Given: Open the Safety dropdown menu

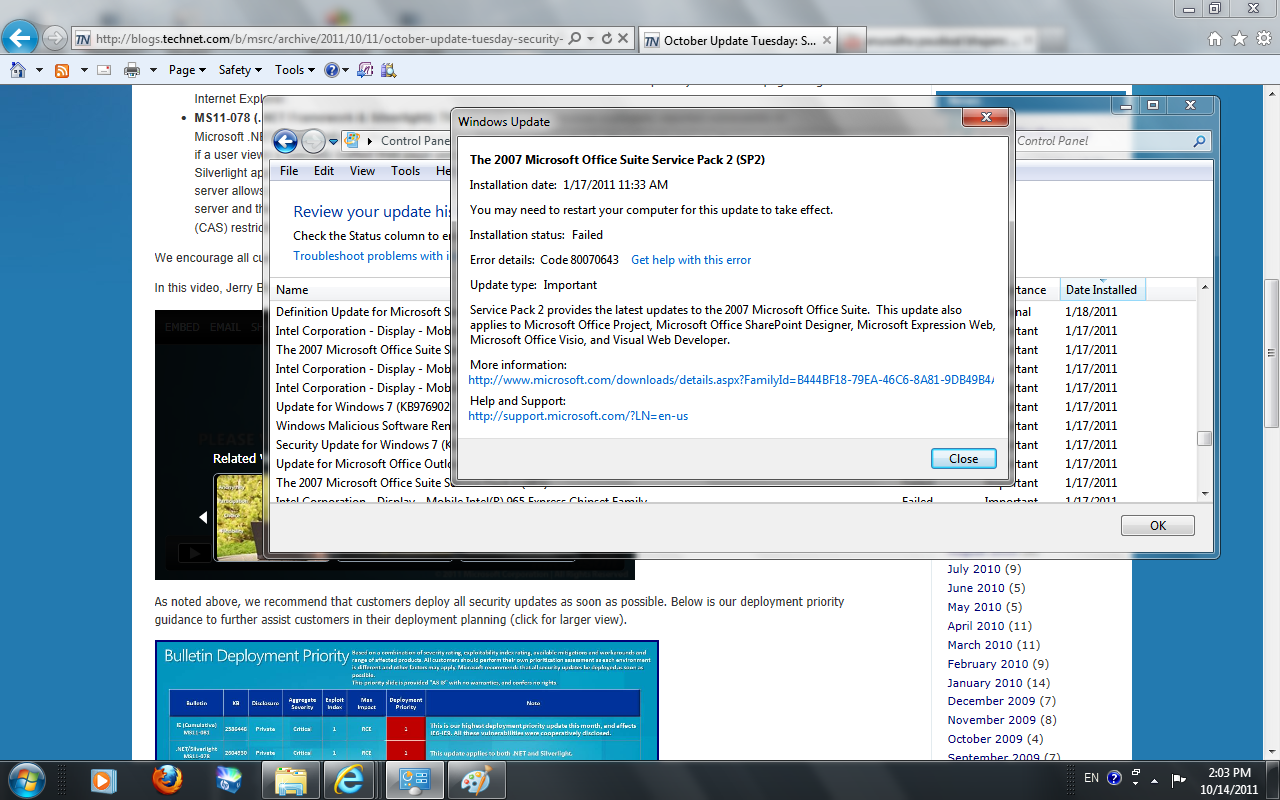Looking at the screenshot, I should 240,70.
